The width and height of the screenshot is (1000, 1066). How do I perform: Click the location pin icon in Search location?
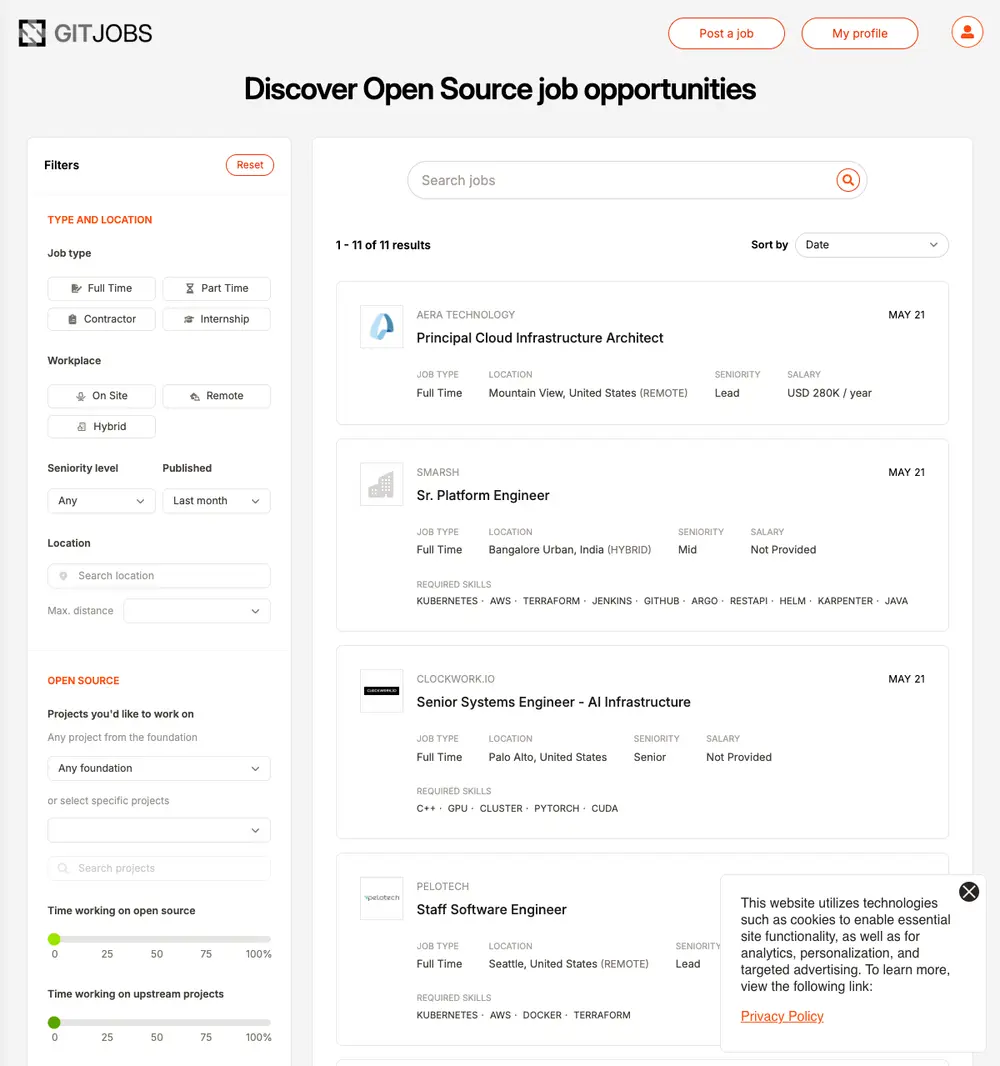coord(63,576)
